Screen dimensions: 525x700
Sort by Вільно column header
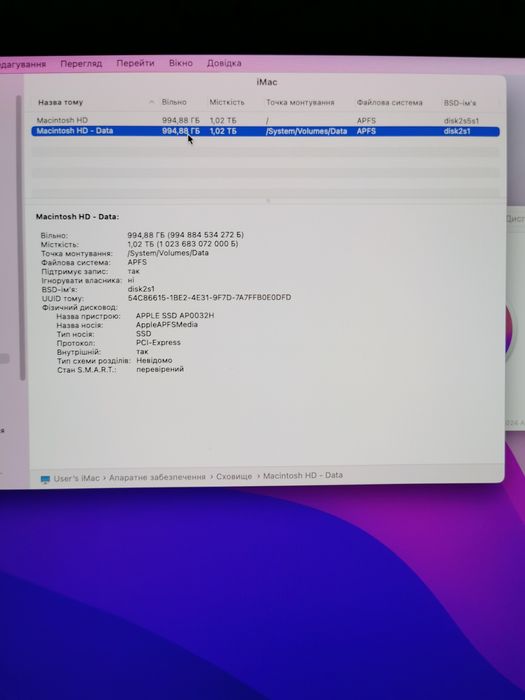coord(174,102)
